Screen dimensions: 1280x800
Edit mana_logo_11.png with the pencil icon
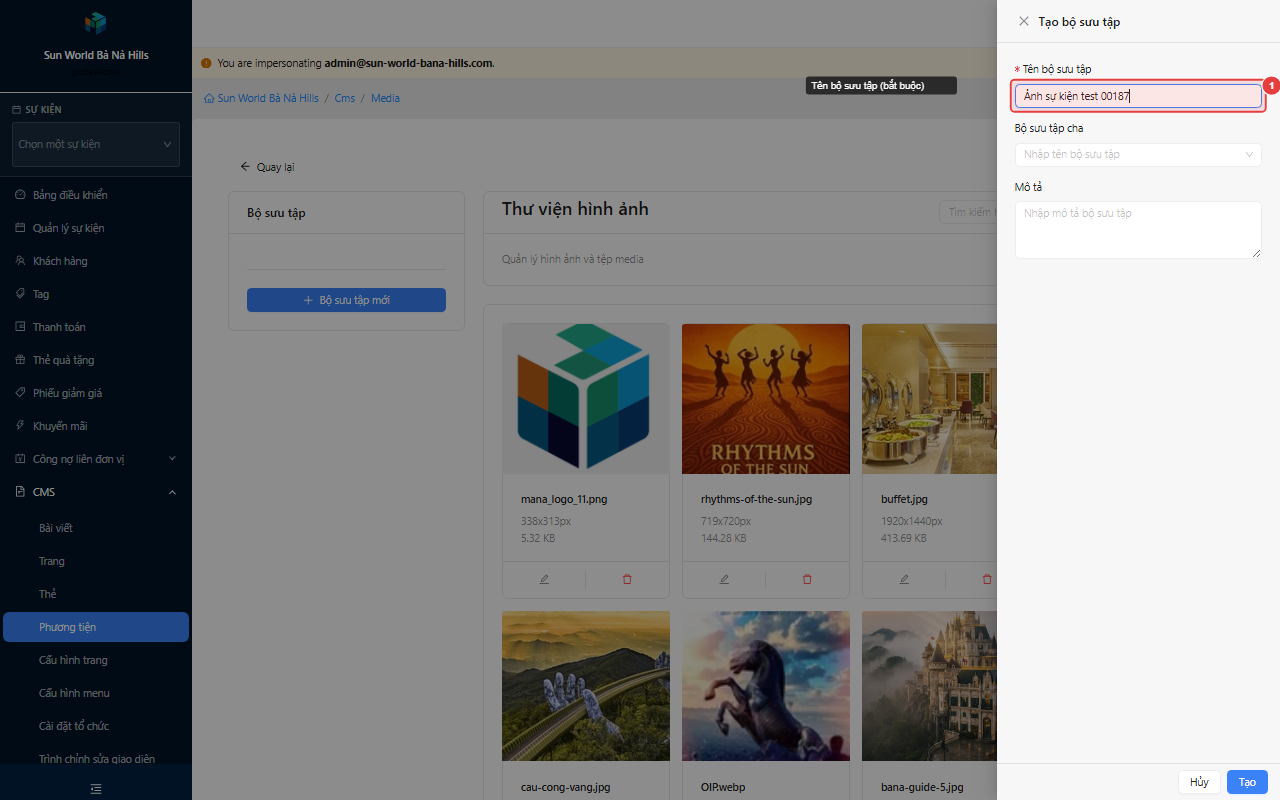click(x=544, y=579)
